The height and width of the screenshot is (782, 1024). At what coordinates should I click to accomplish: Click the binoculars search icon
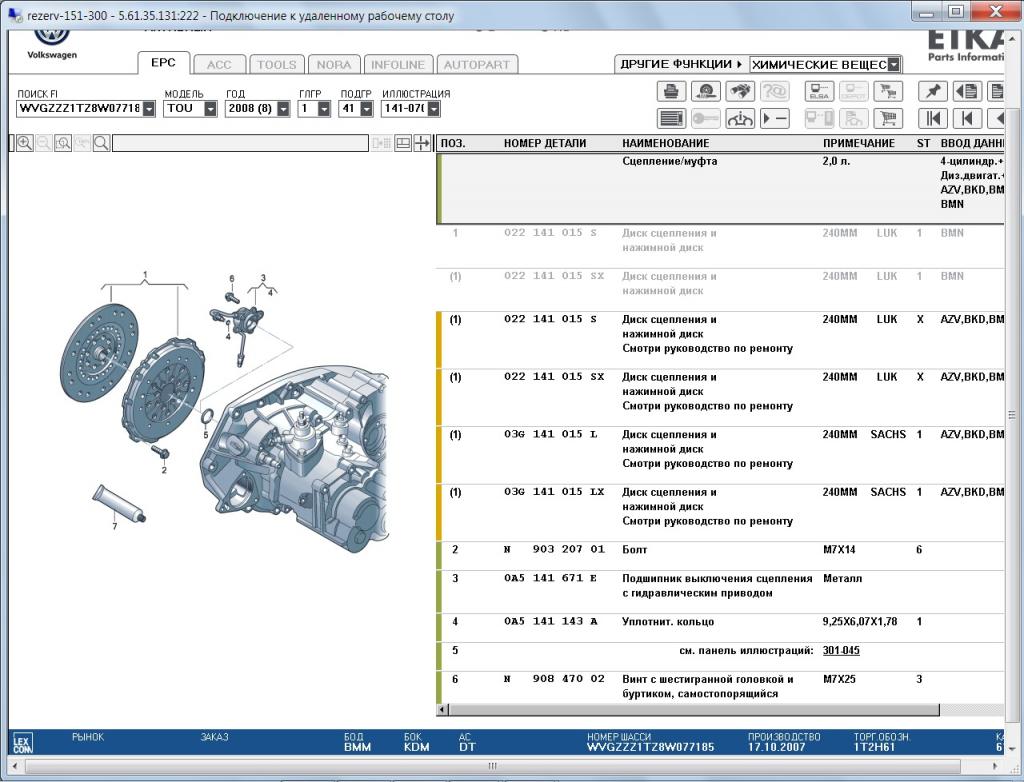(740, 91)
